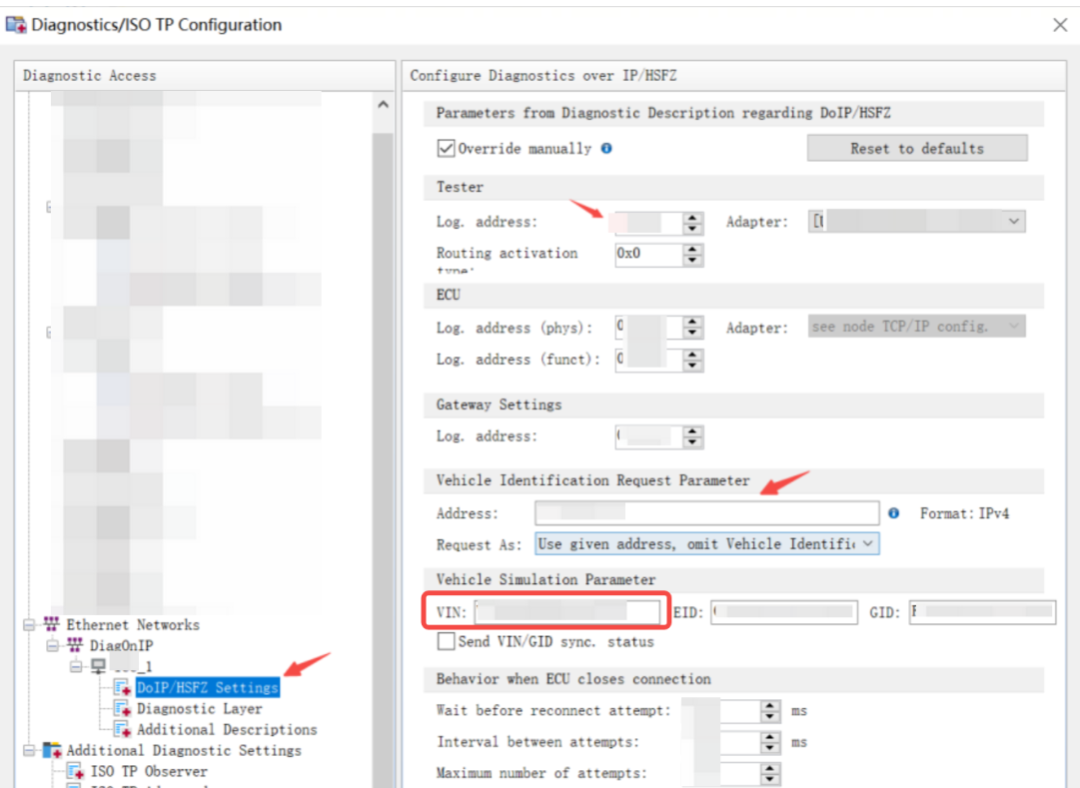This screenshot has width=1080, height=788.
Task: Collapse Additional Diagnostic Settings tree node
Action: [29, 750]
